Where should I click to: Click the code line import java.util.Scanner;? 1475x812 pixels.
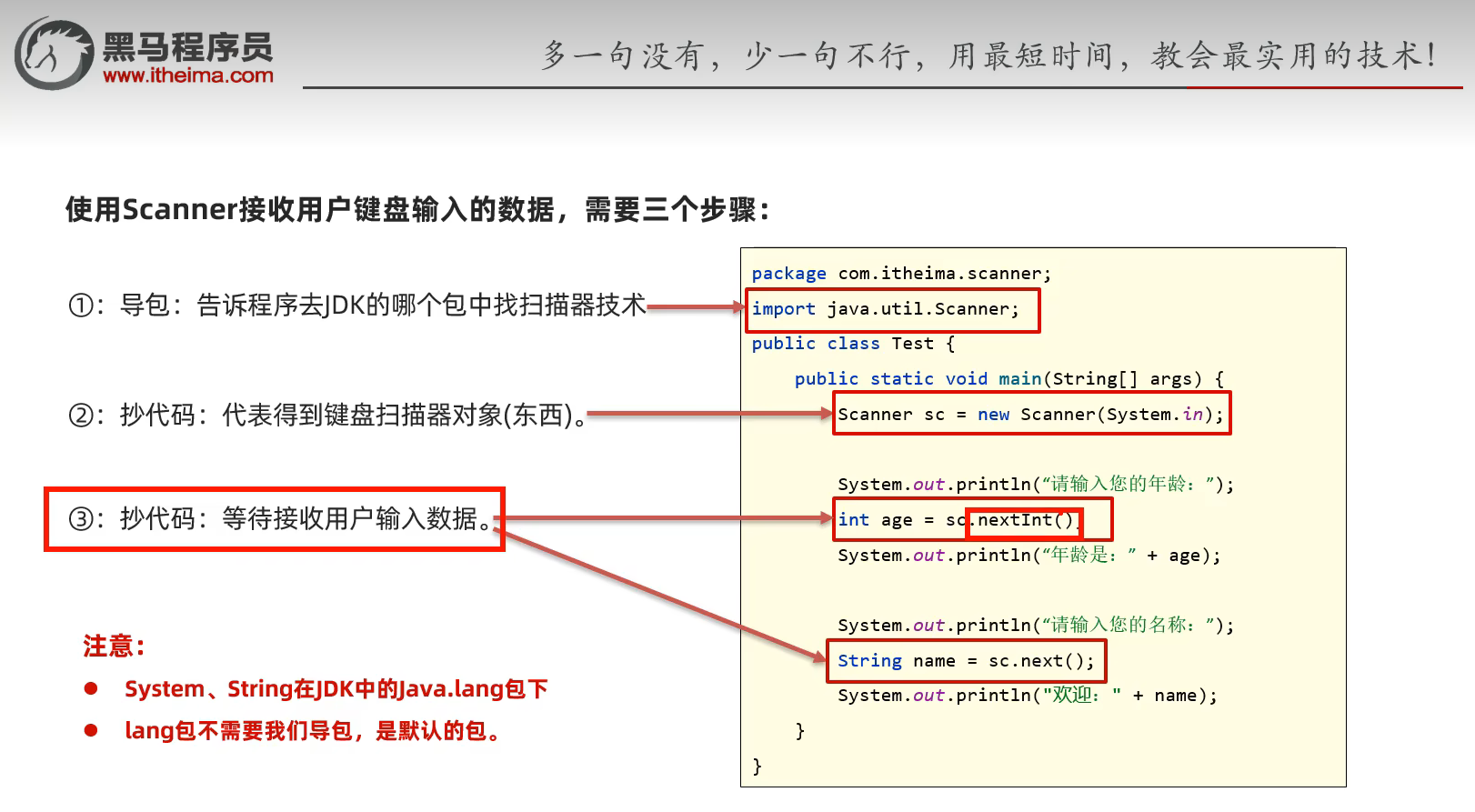886,309
